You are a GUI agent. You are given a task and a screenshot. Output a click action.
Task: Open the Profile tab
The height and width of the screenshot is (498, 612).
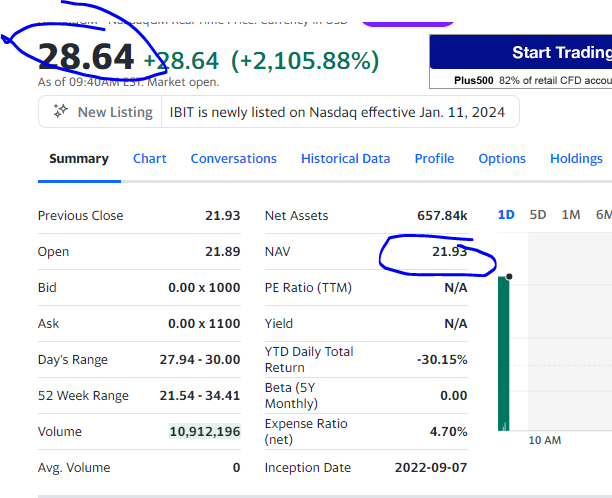coord(434,158)
